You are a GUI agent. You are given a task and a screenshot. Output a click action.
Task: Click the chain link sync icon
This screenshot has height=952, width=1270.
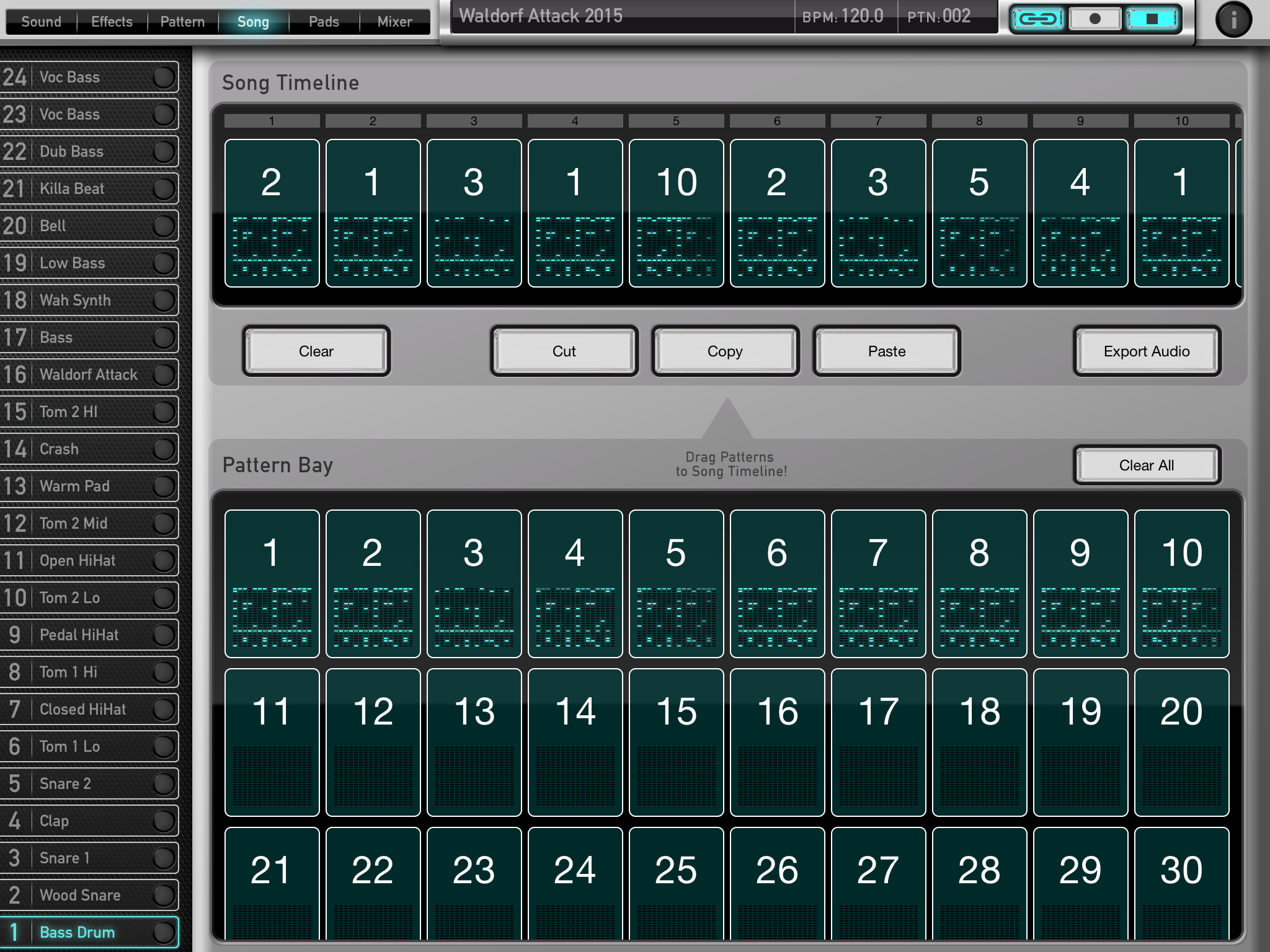tap(1037, 19)
